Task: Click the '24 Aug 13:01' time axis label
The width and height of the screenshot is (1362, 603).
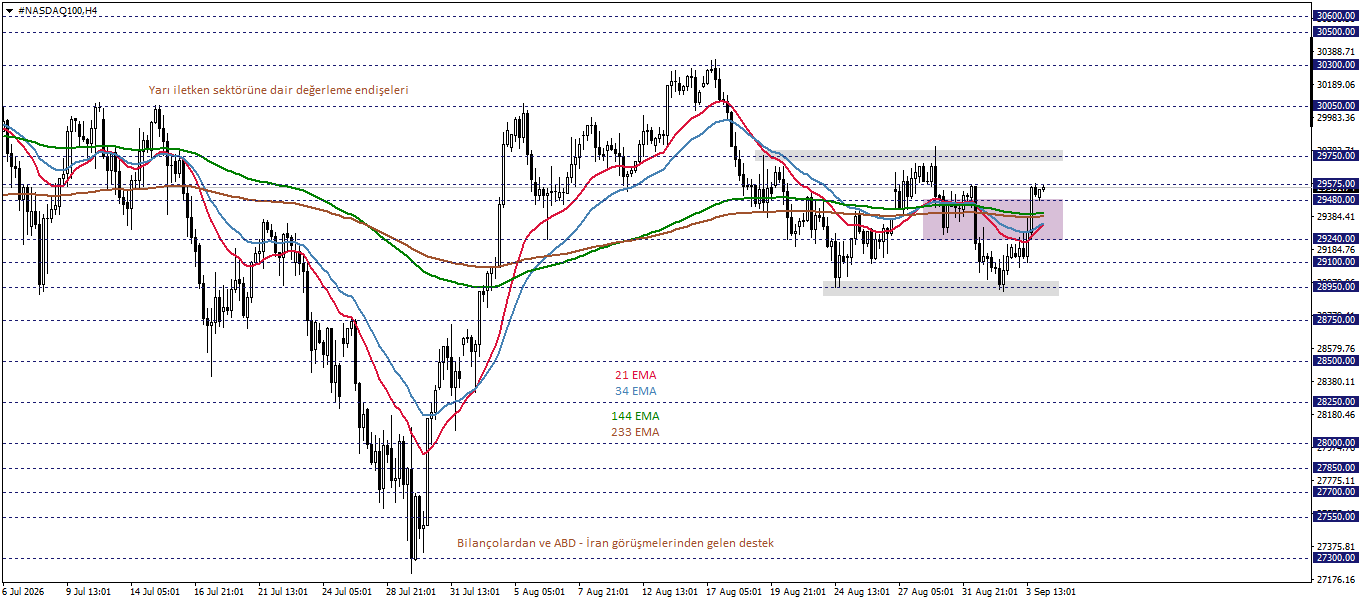Action: 861,592
